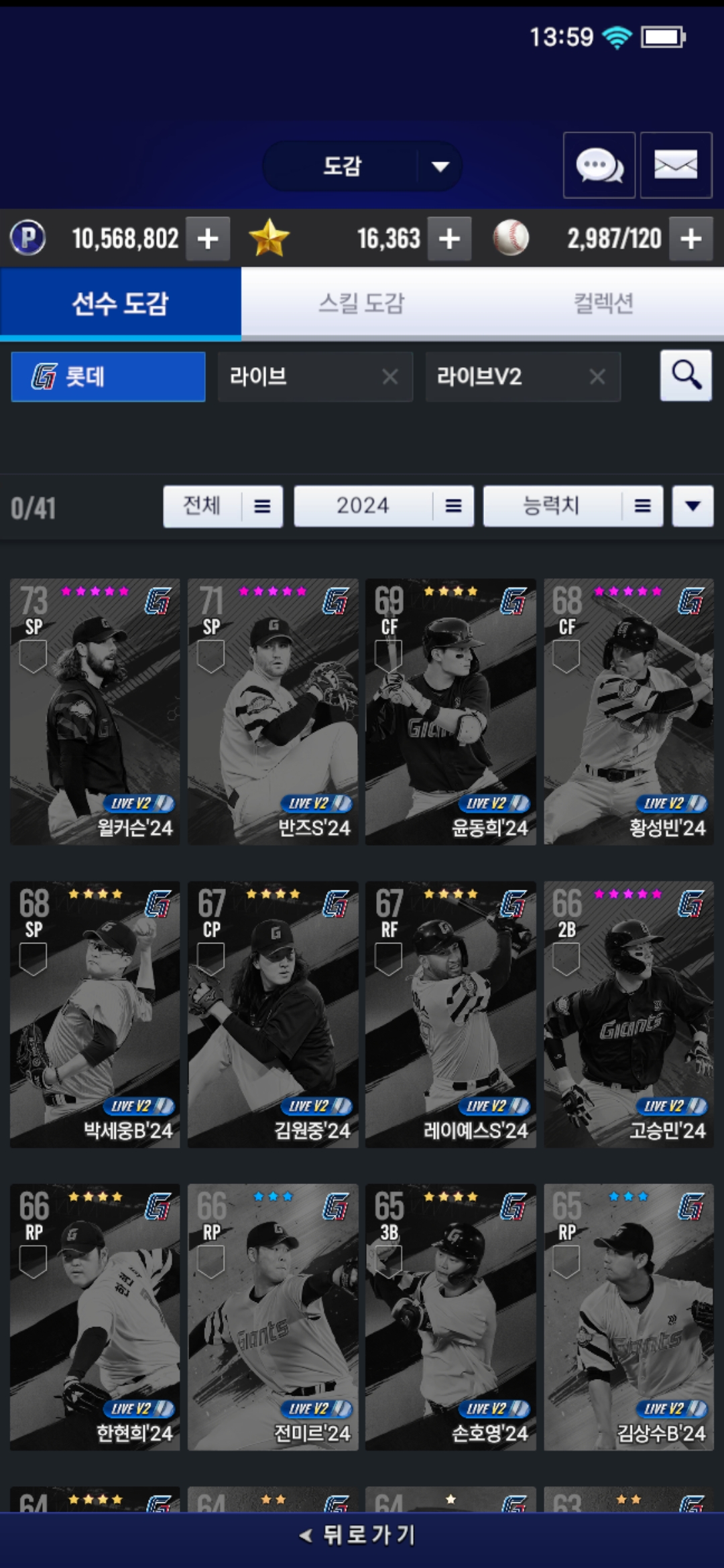Screen dimensions: 724x1568
Task: Open the 윌커슨'24 player card
Action: pyautogui.click(x=95, y=712)
